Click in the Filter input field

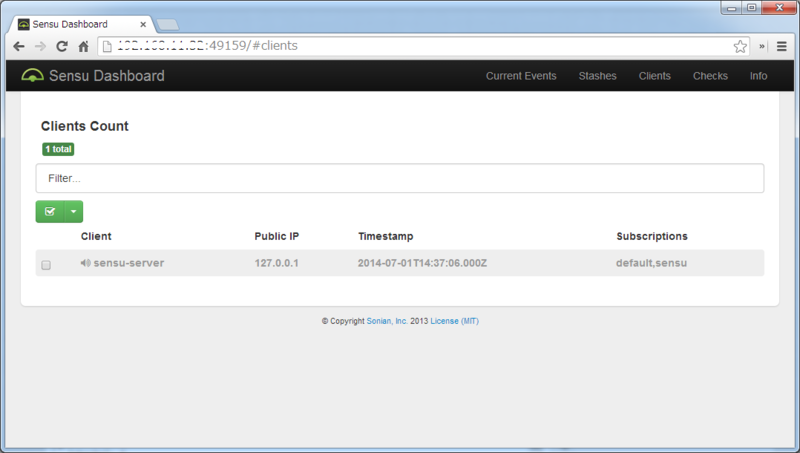pyautogui.click(x=399, y=178)
